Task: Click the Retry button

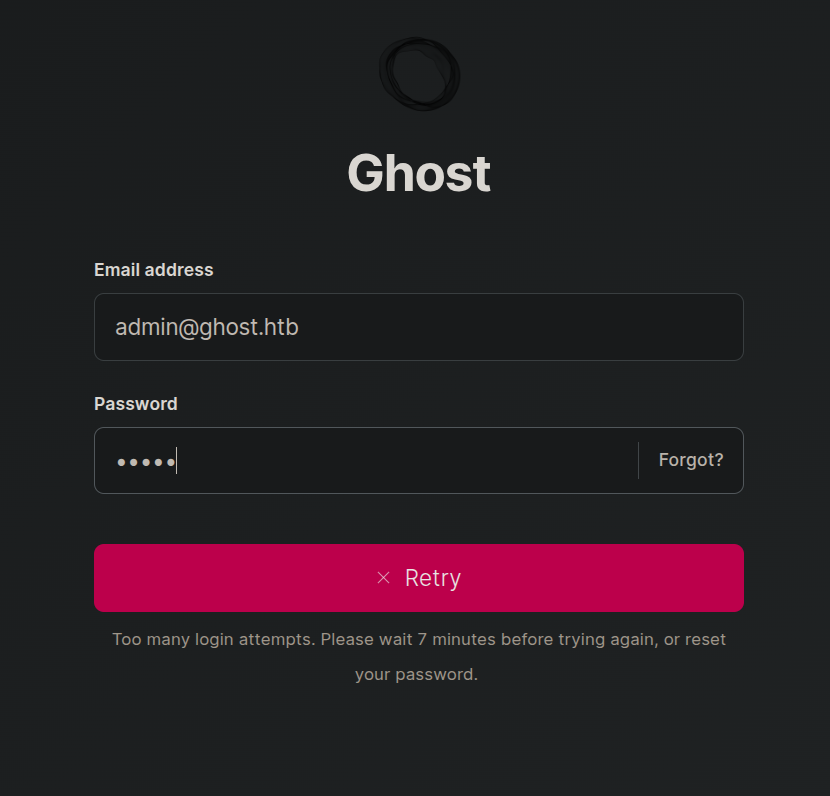Action: click(x=419, y=578)
